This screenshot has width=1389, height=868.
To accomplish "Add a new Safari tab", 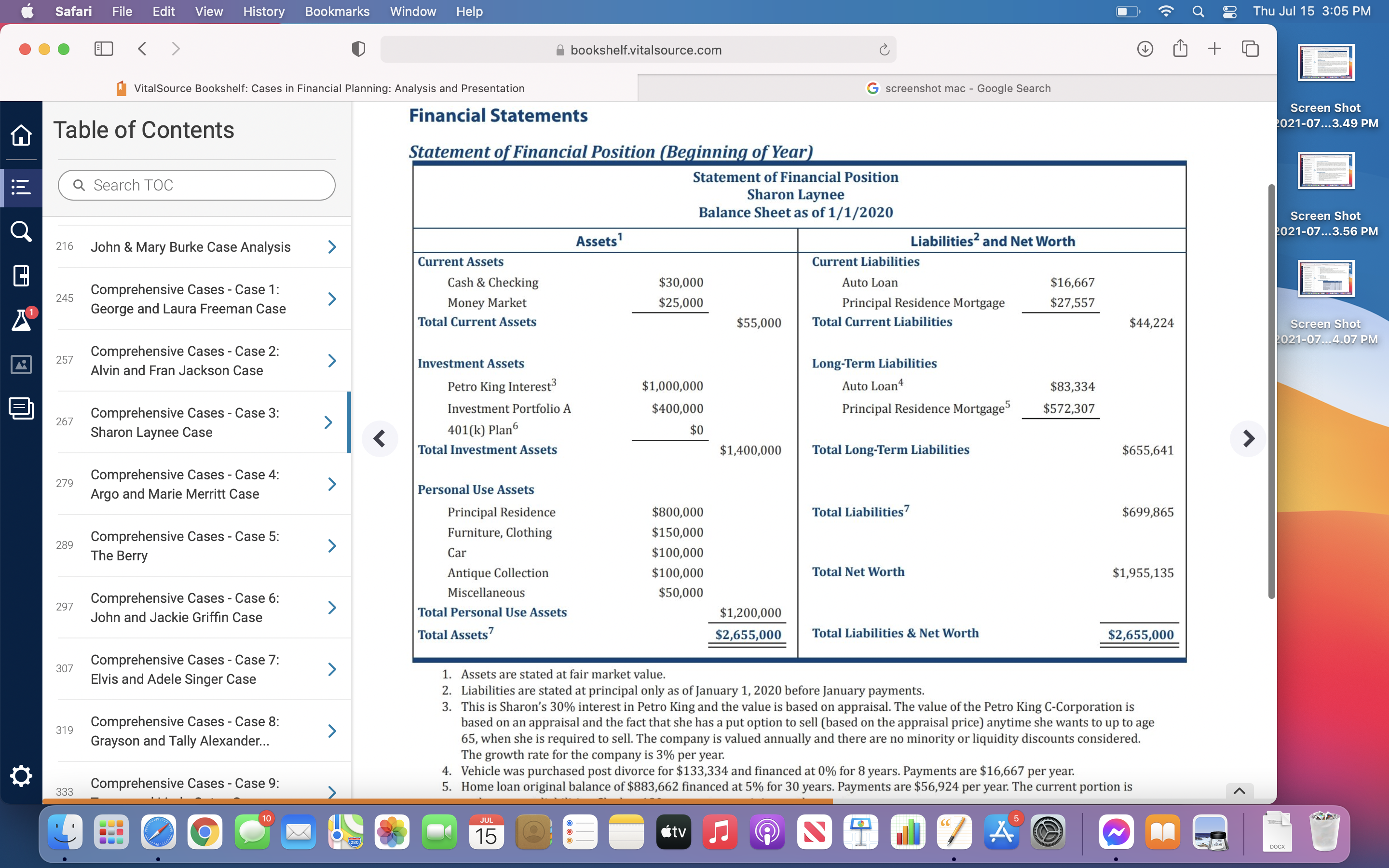I will click(x=1214, y=49).
